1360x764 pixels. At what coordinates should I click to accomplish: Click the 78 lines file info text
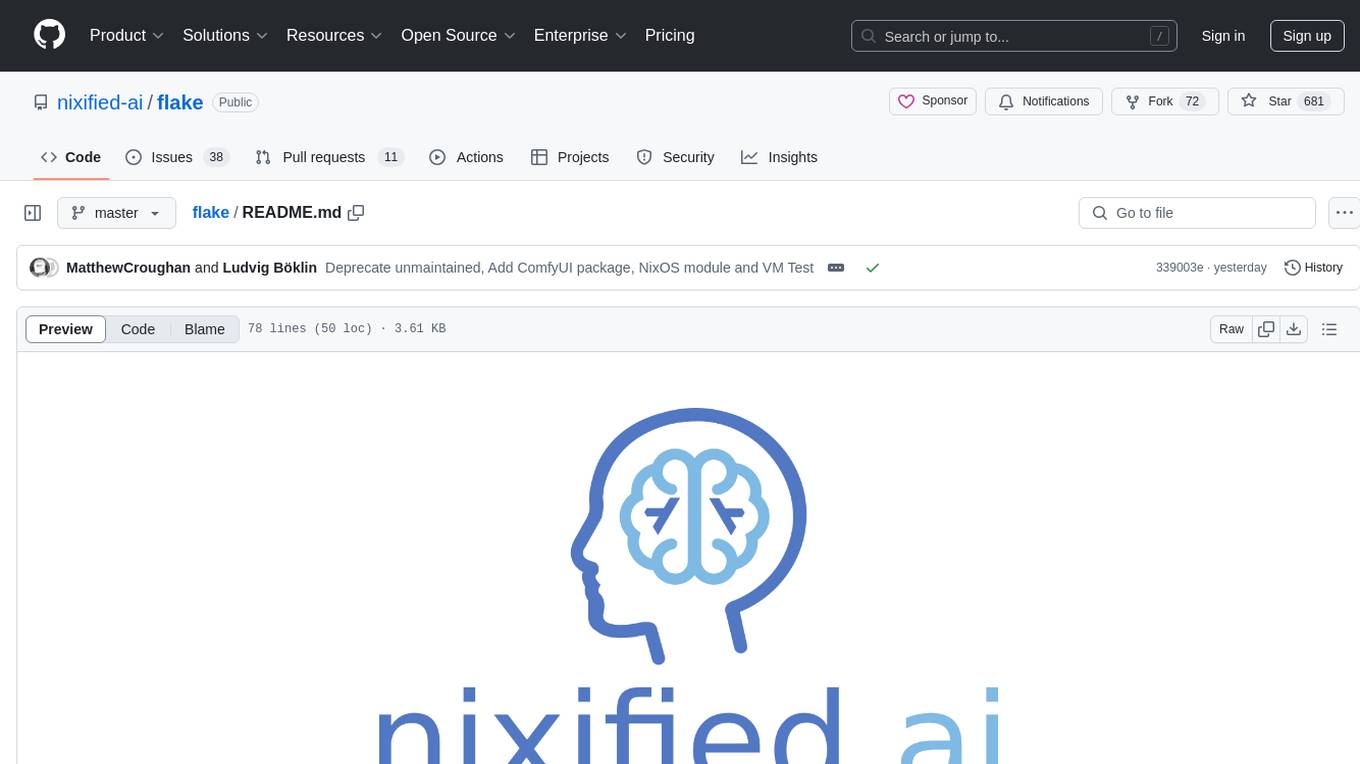(x=347, y=329)
